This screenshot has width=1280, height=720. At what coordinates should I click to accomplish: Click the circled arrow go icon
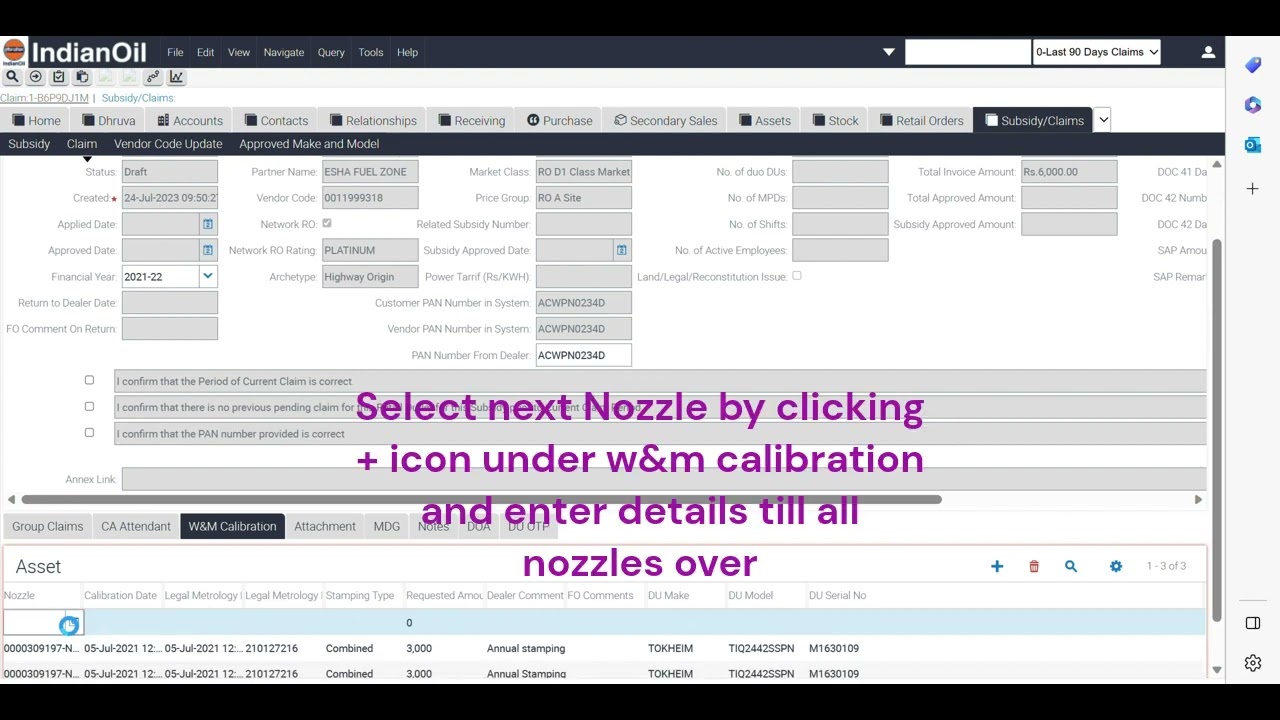click(36, 76)
